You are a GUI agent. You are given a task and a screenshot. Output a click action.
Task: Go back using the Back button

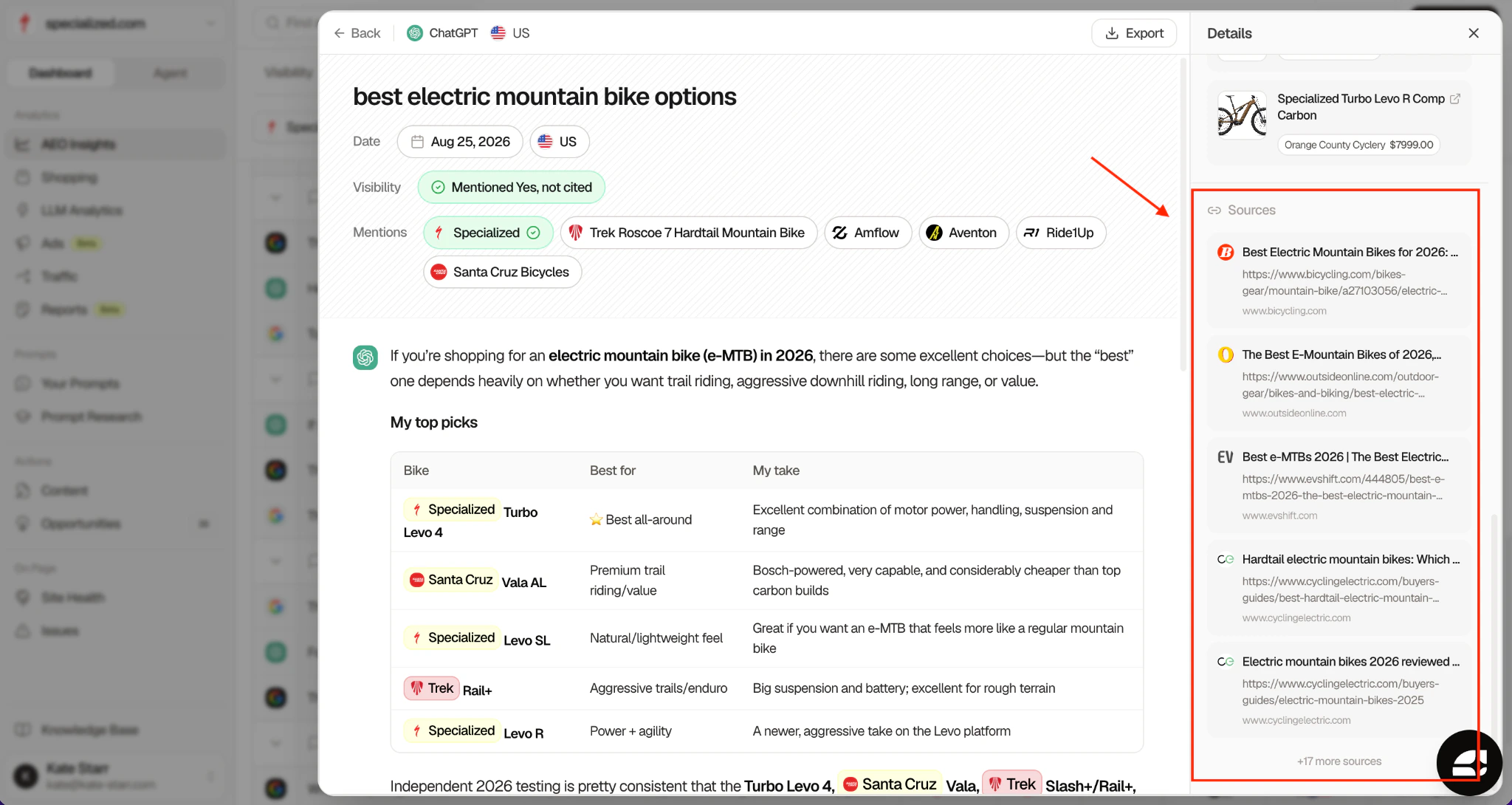pos(357,33)
